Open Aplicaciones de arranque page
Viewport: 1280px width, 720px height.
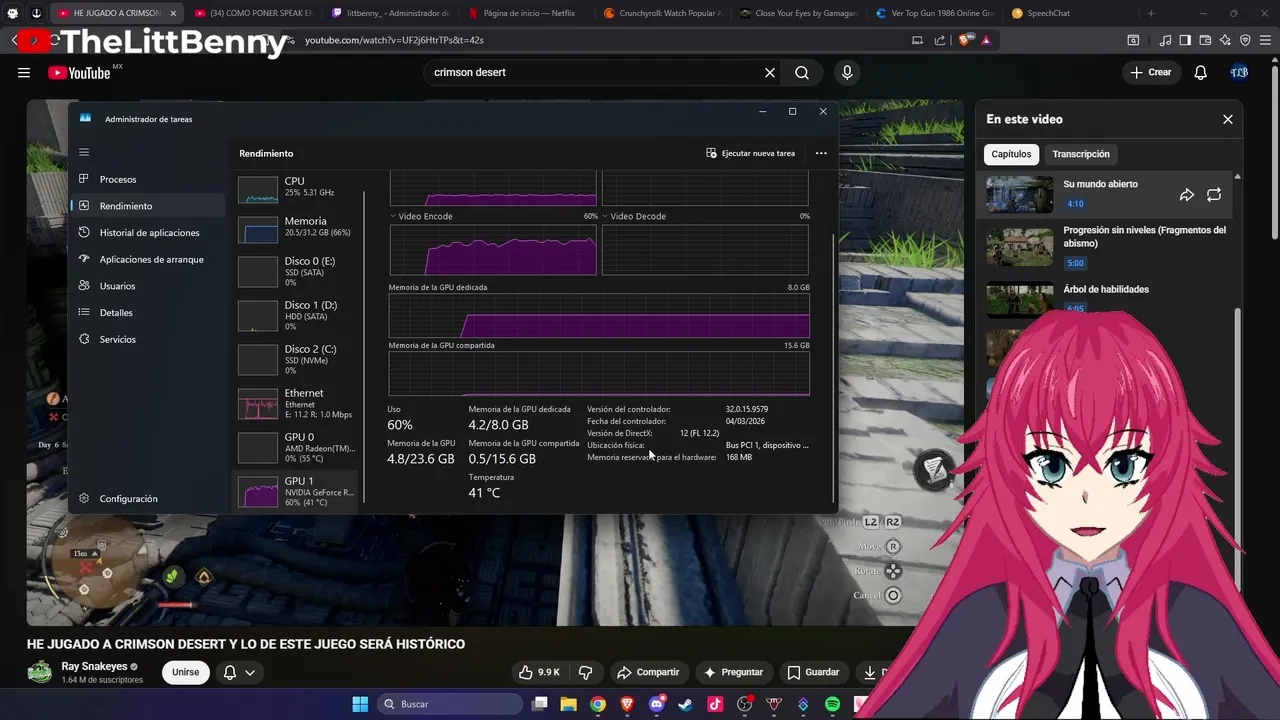tap(148, 259)
